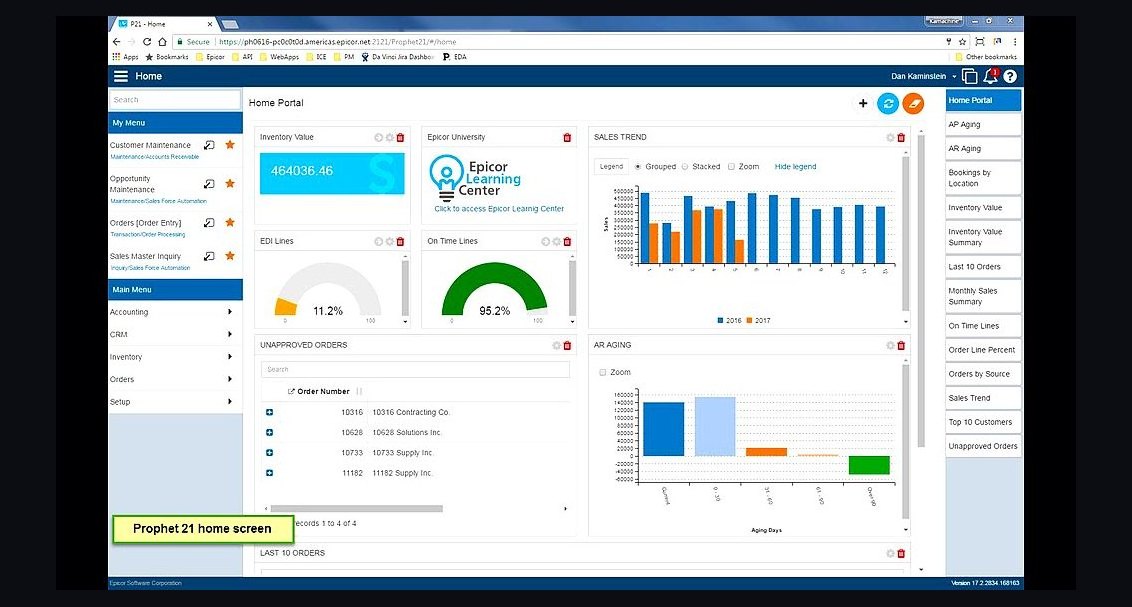Unfavorite Customer Maintenance star
Viewport: 1132px width, 607px height.
(230, 144)
